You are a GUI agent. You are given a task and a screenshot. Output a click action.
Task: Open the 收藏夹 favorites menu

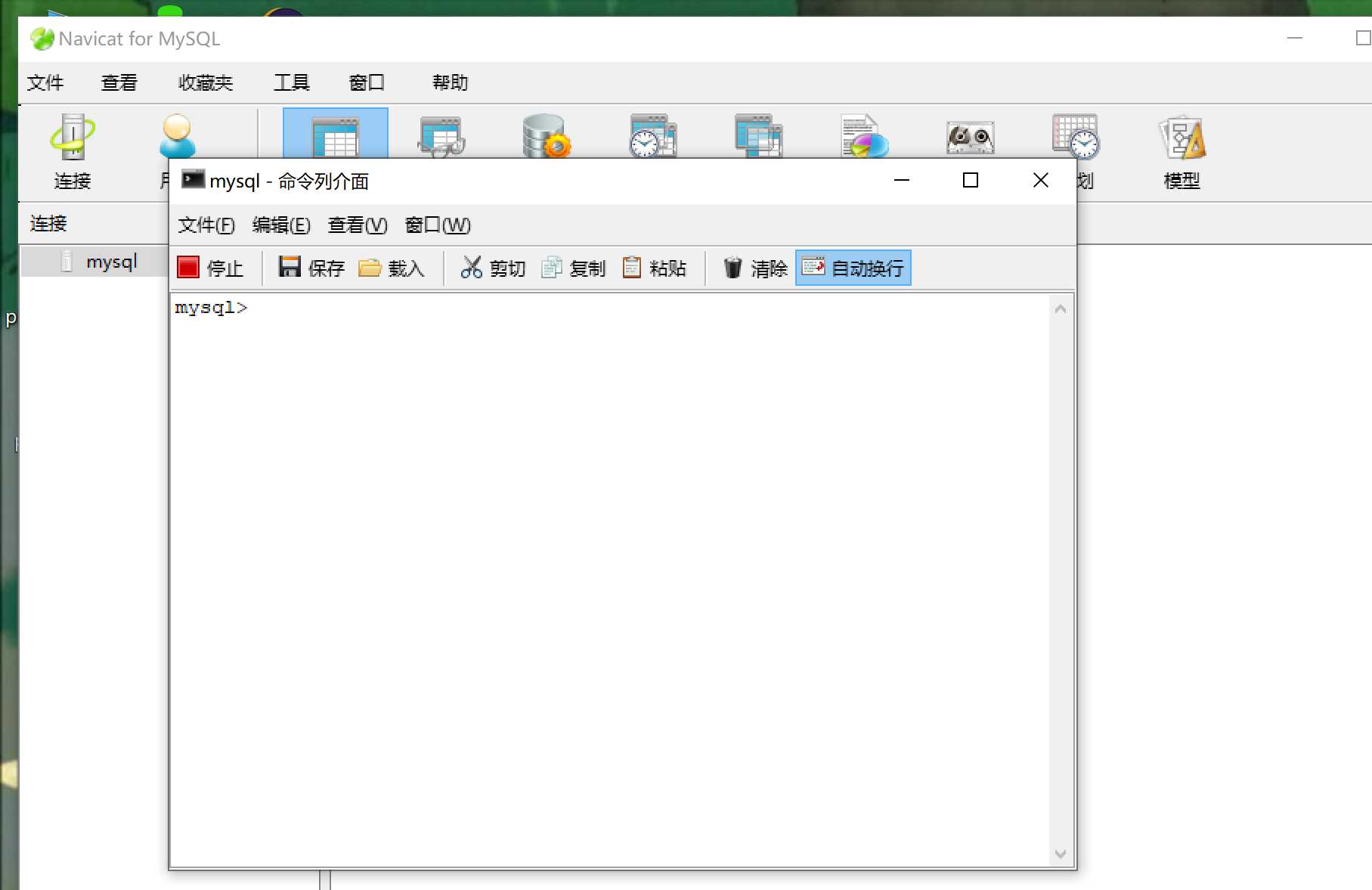click(205, 82)
